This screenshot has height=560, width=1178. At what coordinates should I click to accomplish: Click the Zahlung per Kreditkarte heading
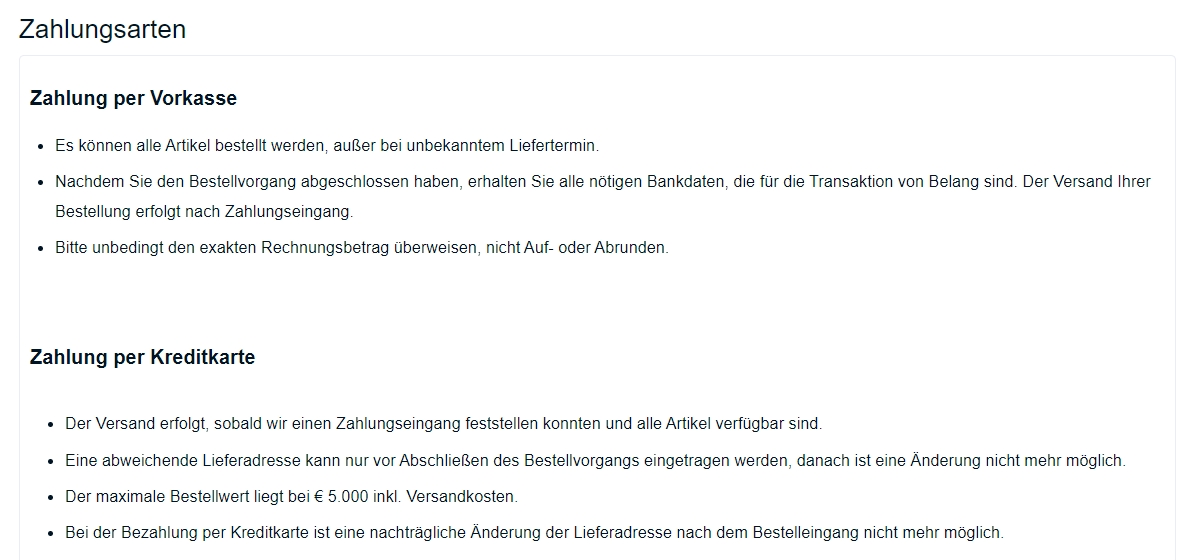(x=142, y=357)
